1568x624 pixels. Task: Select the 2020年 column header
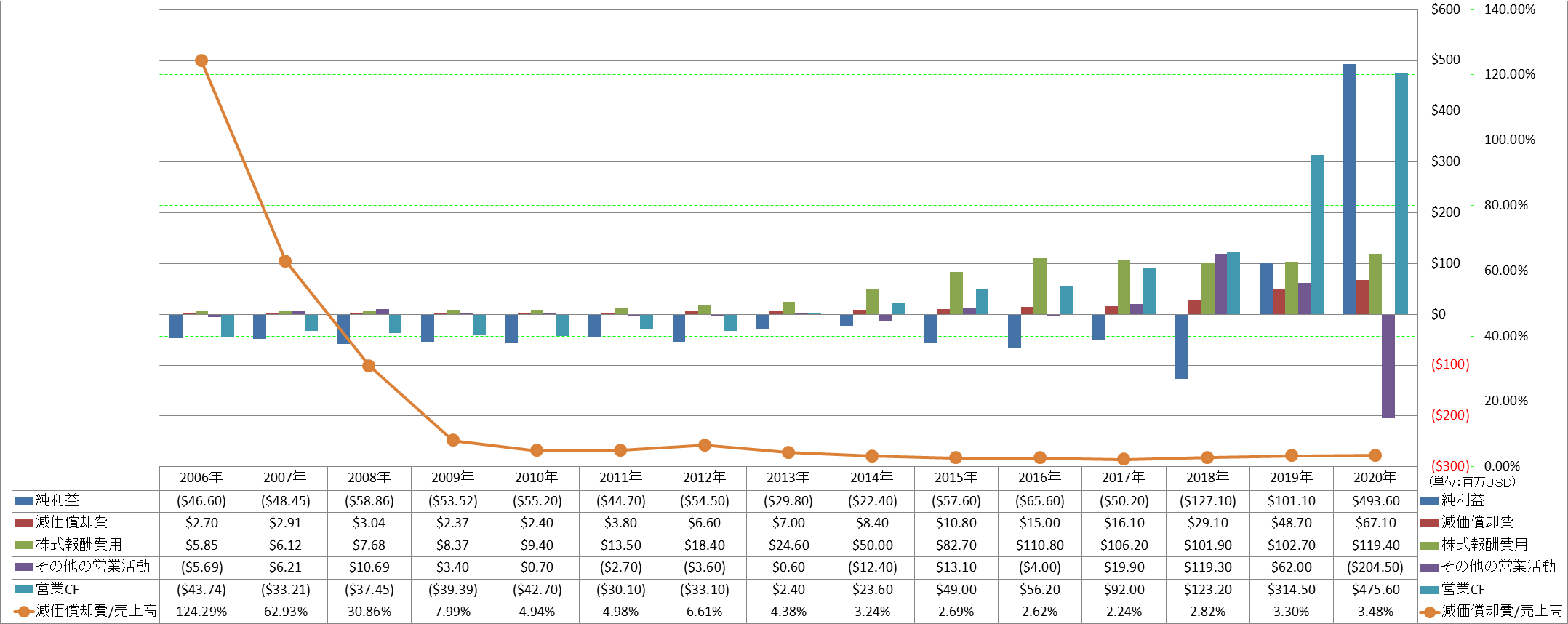point(1375,478)
